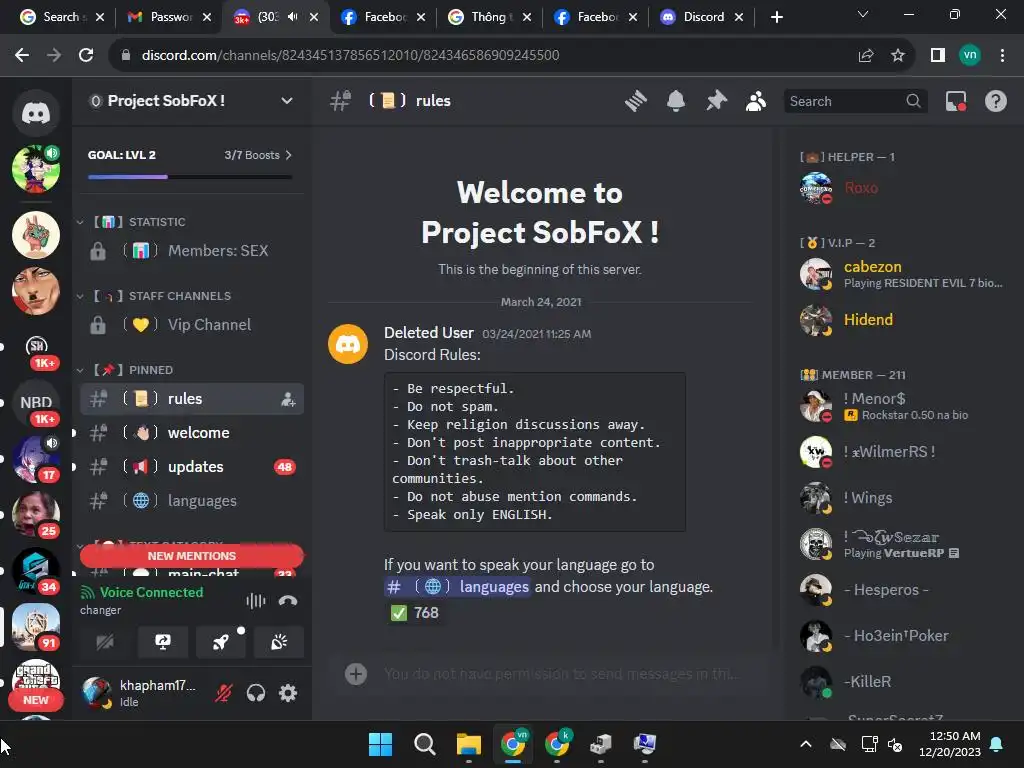Show pinned messages via the pin icon
The image size is (1024, 768).
pyautogui.click(x=716, y=101)
